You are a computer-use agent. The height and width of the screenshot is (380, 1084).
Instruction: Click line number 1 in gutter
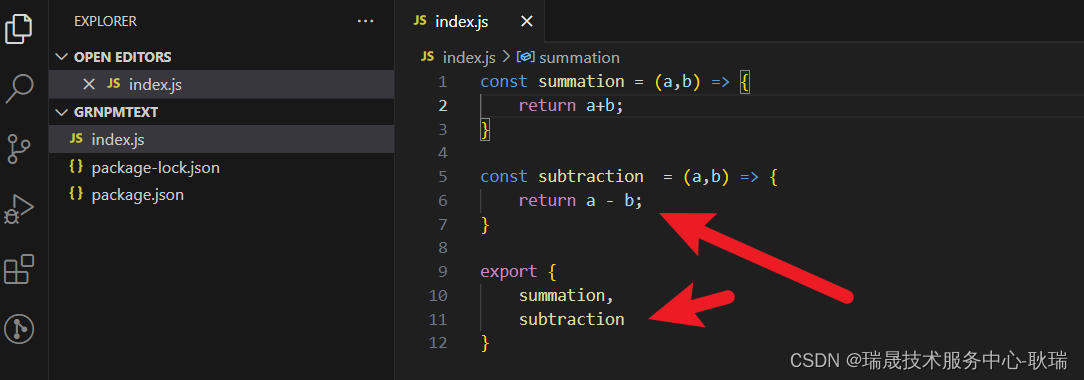[x=442, y=82]
